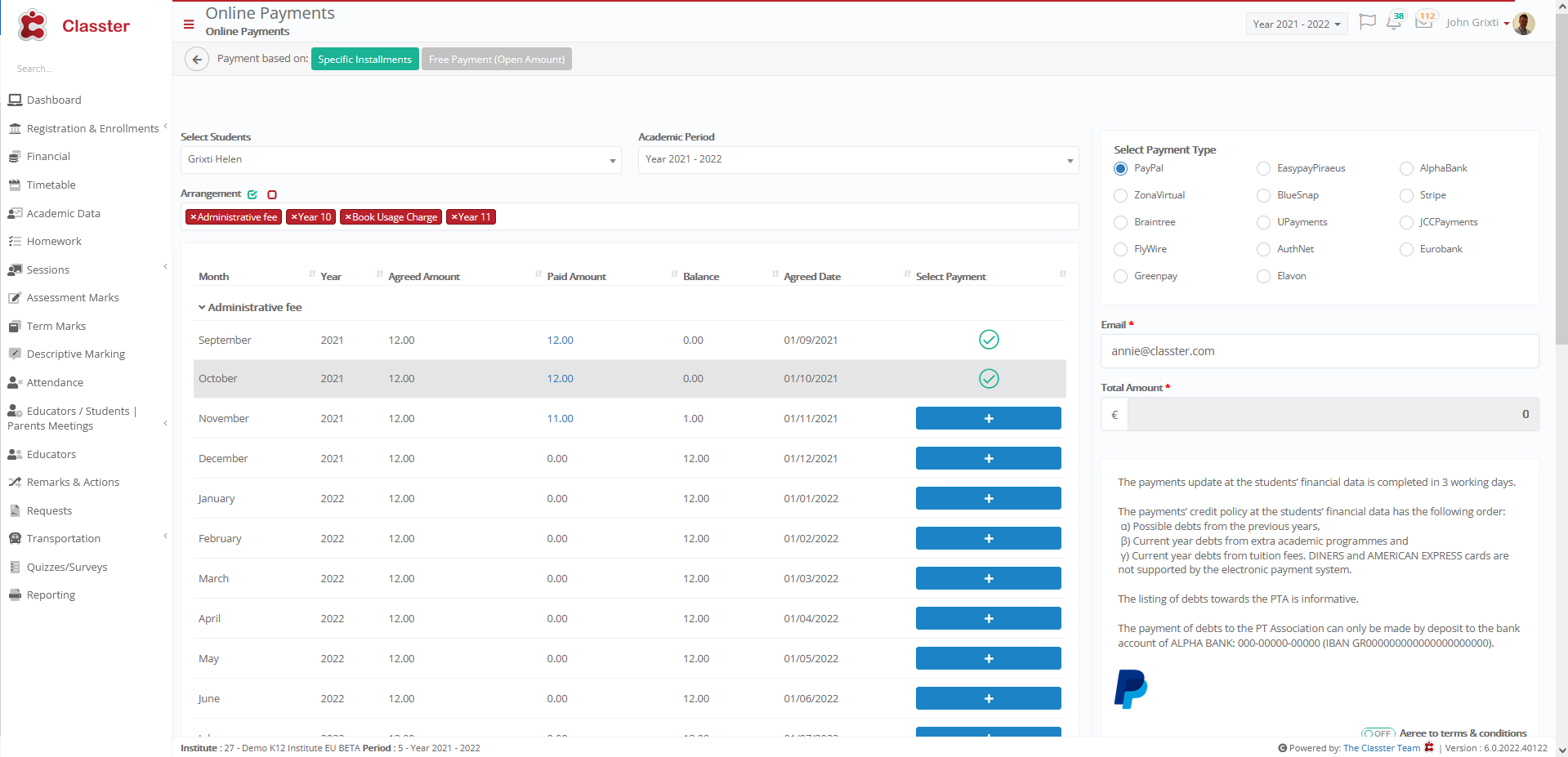This screenshot has height=757, width=1568.
Task: Expand Educators / Students / Parents Meetings
Action: (x=165, y=423)
